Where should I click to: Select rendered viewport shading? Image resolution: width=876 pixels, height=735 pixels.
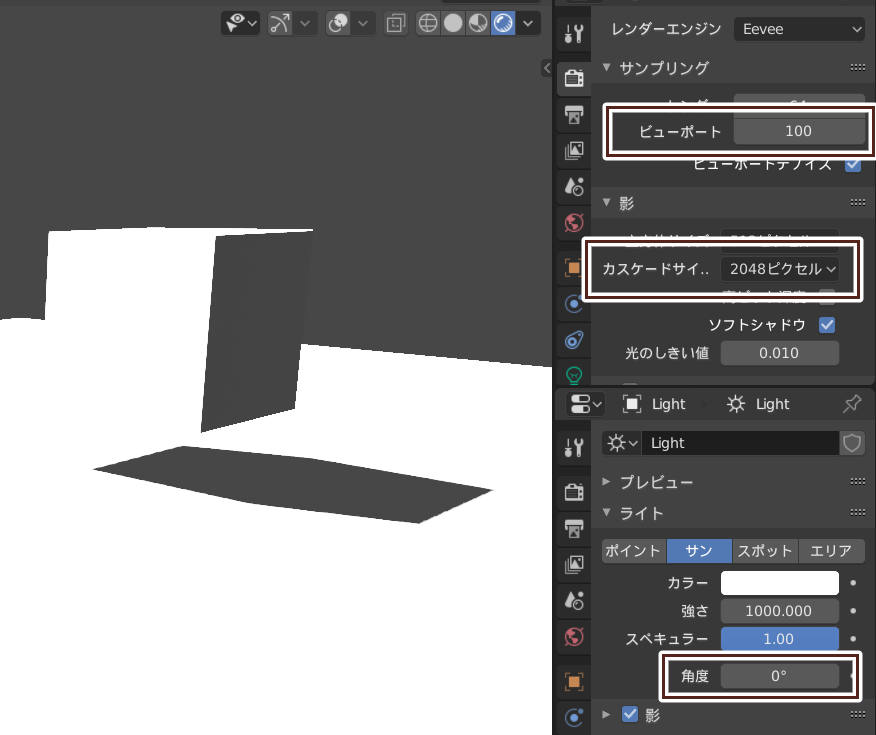tap(503, 23)
